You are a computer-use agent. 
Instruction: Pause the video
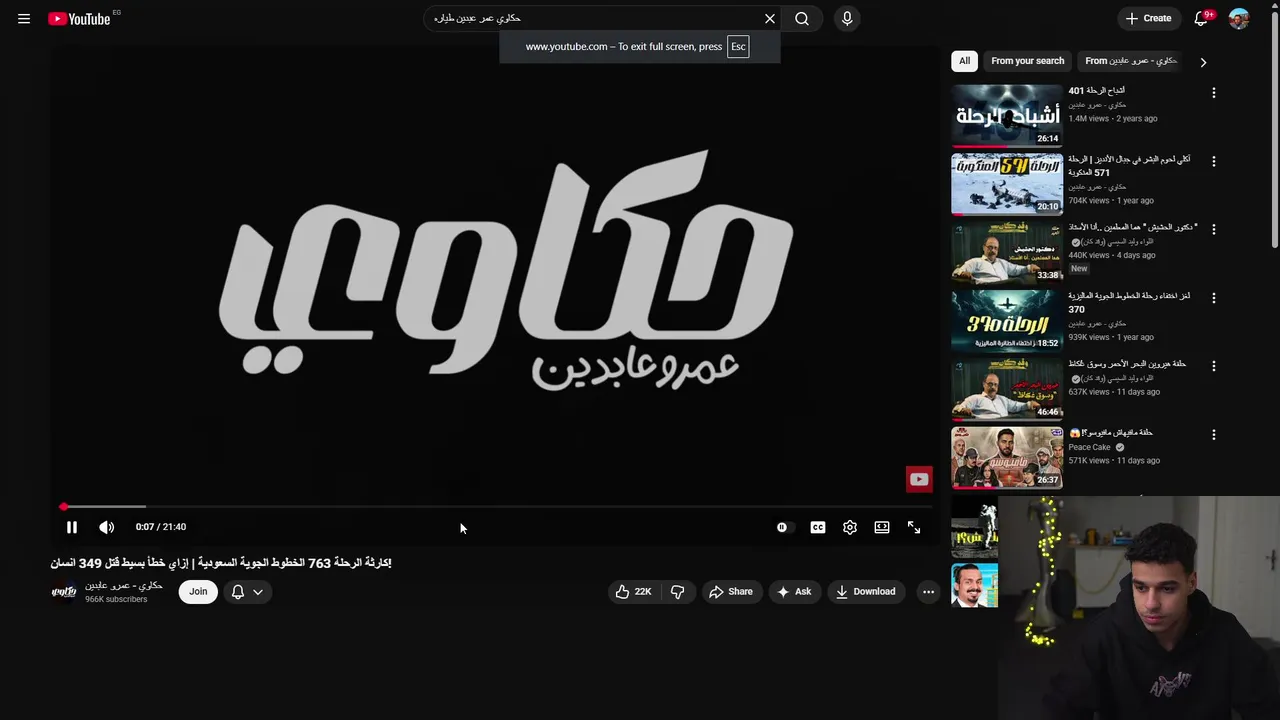point(72,527)
